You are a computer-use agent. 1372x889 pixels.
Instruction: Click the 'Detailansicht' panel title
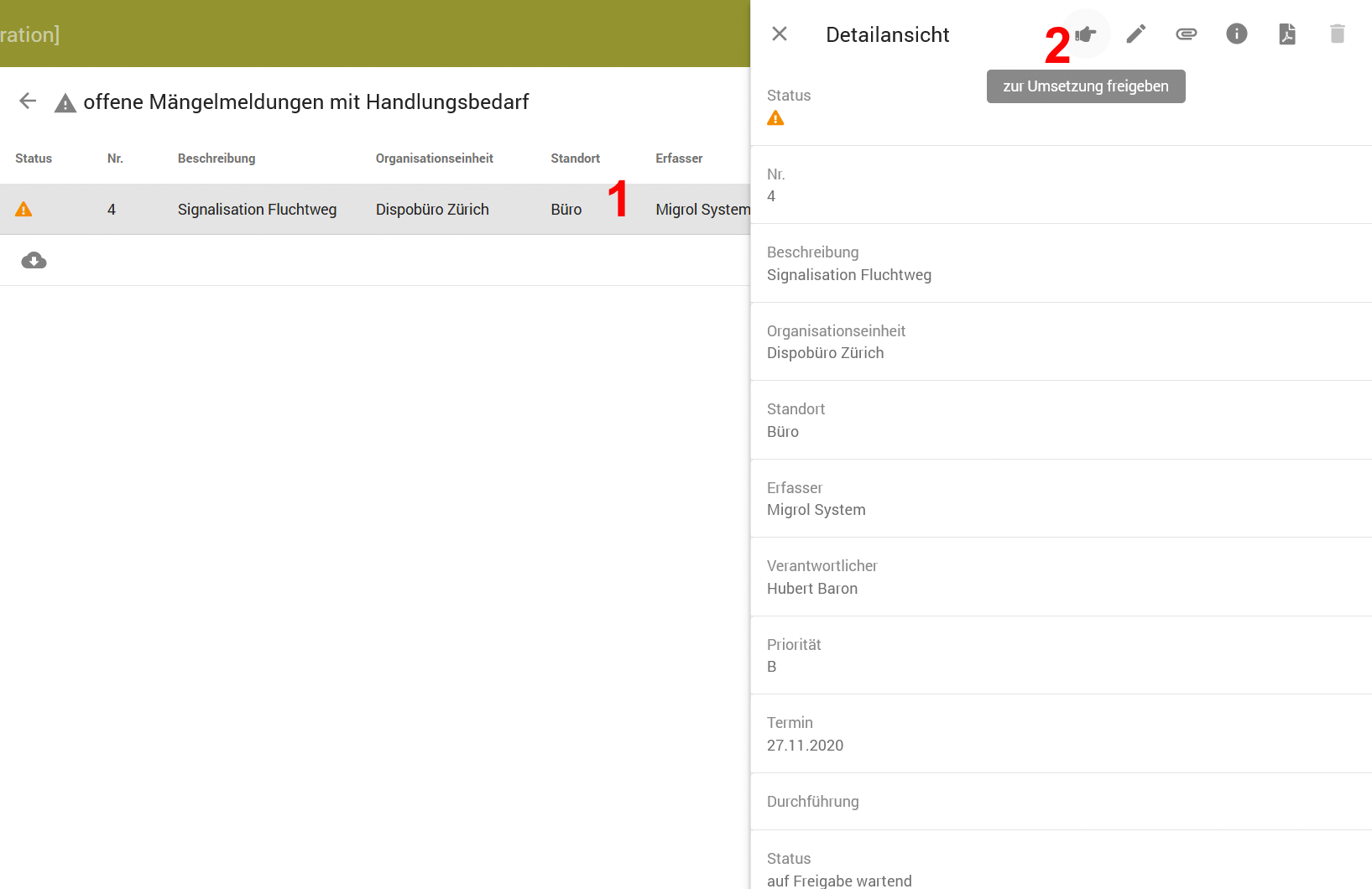tap(888, 34)
